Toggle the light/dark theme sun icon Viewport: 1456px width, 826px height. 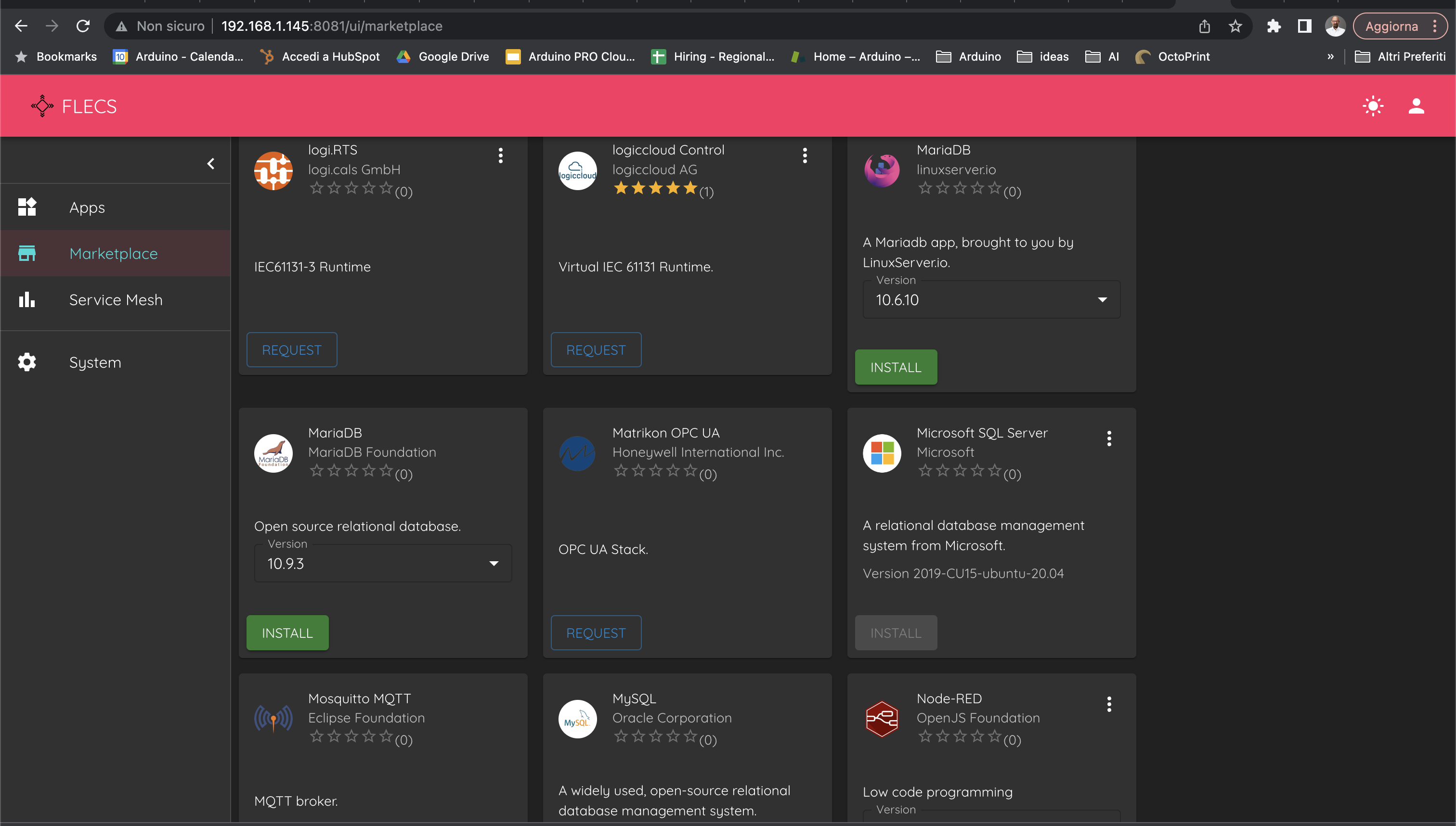point(1373,106)
